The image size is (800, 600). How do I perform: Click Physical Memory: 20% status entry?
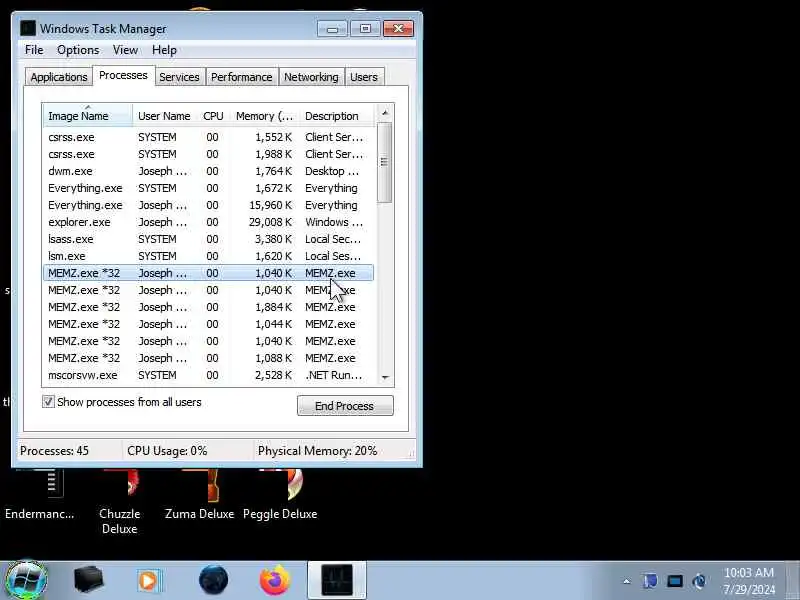pyautogui.click(x=317, y=451)
